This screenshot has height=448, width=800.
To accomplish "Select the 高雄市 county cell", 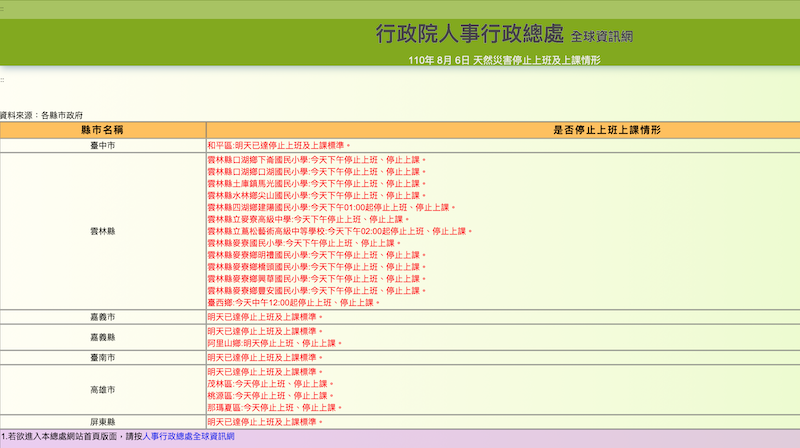I will click(103, 390).
